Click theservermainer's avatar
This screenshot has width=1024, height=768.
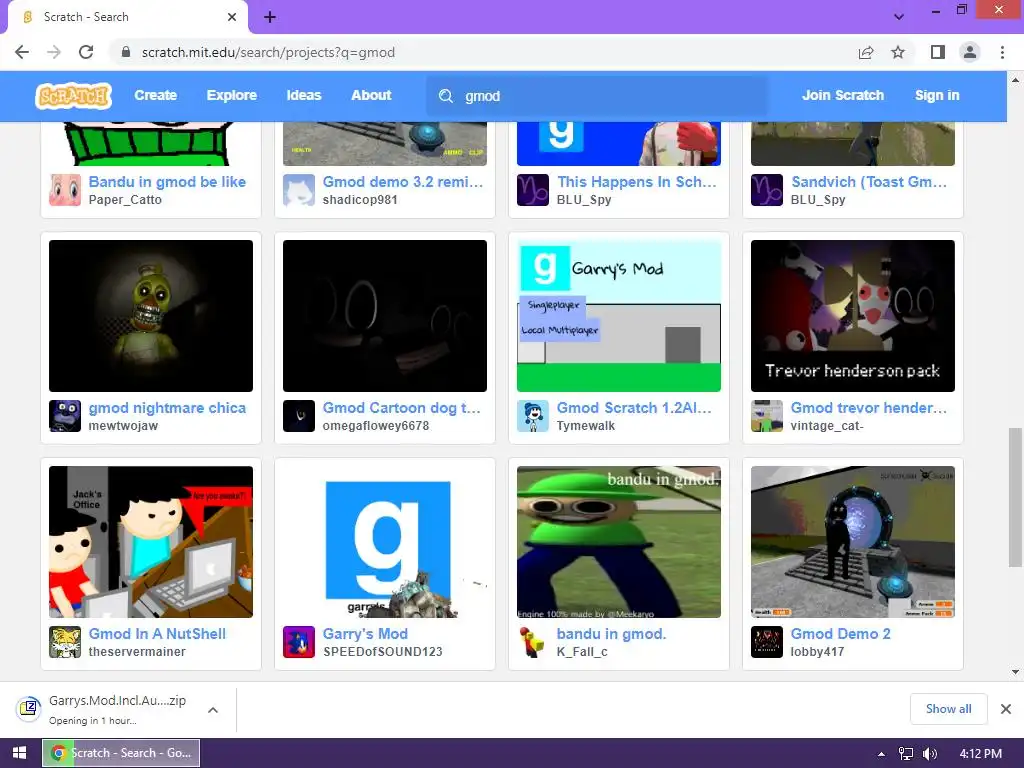tap(65, 642)
